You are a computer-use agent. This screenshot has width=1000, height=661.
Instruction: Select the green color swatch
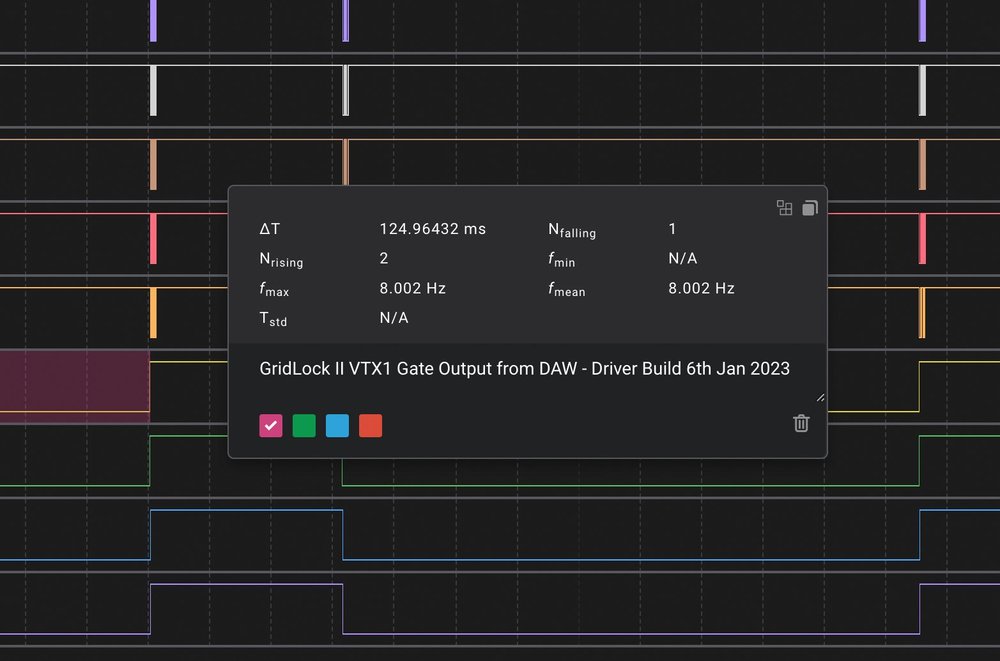tap(304, 425)
